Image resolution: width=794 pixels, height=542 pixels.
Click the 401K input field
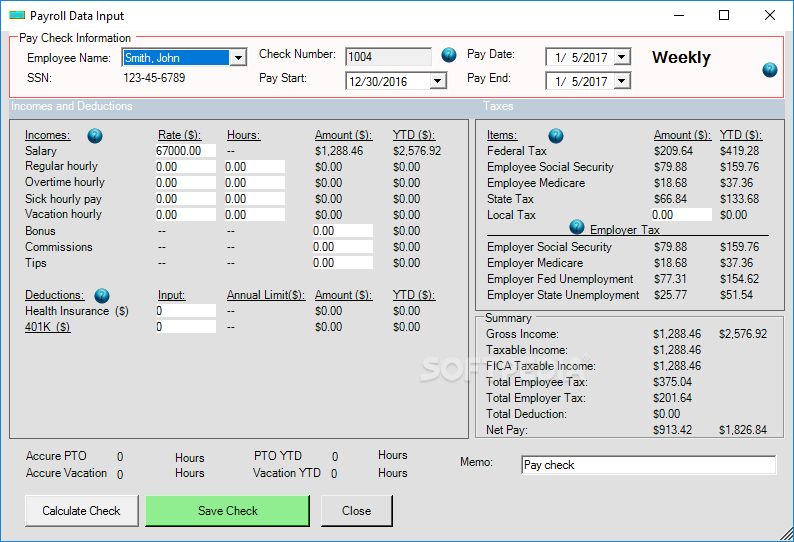point(186,327)
